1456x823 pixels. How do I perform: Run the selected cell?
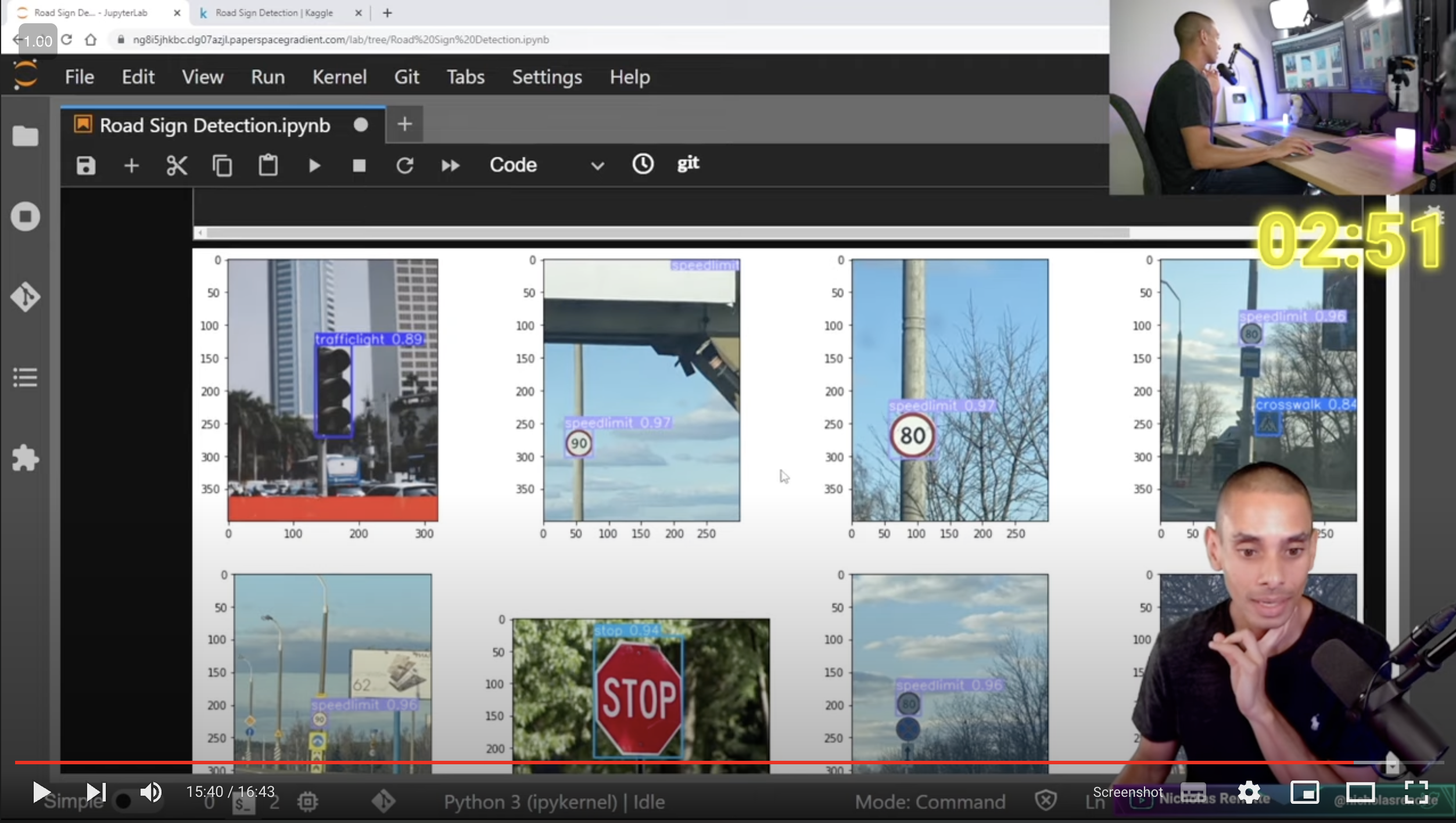(314, 166)
